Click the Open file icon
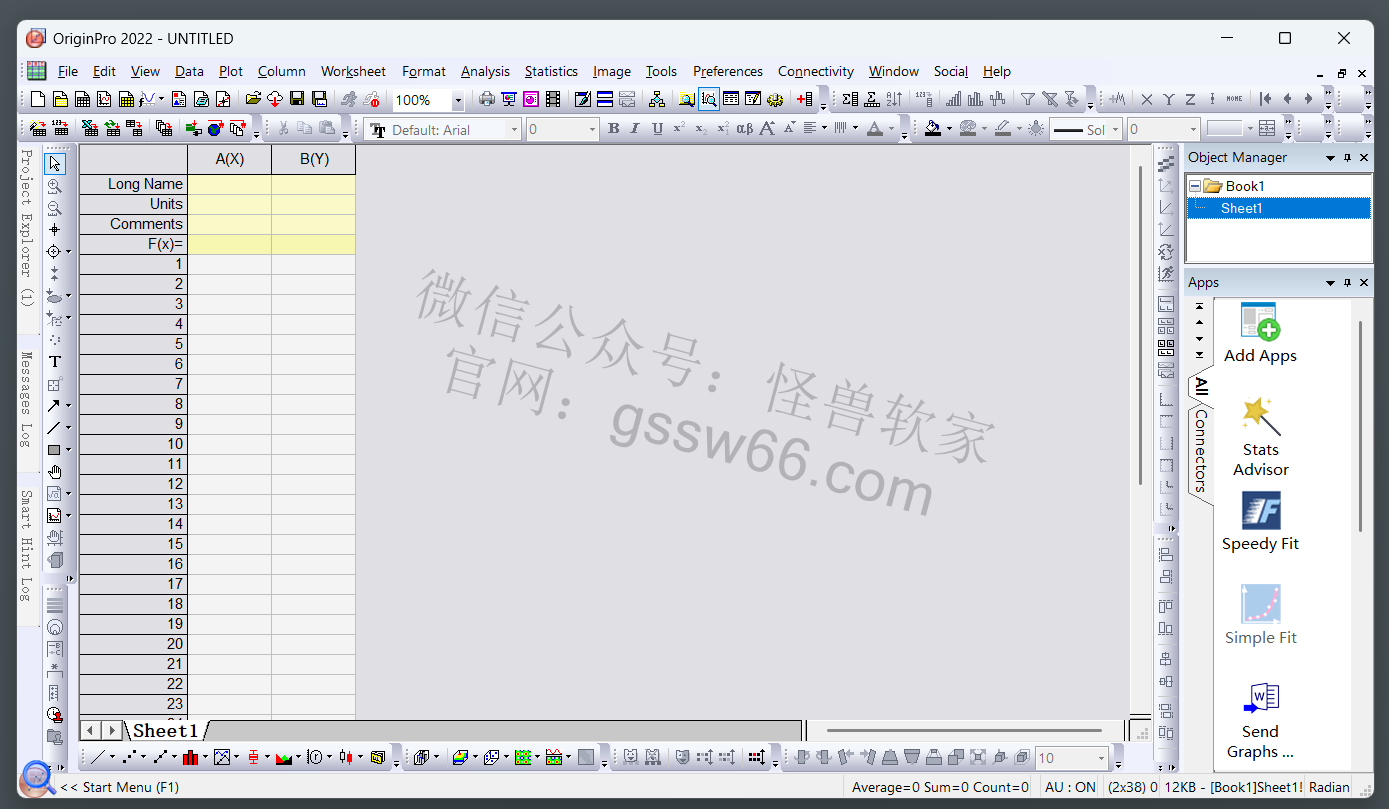Image resolution: width=1389 pixels, height=809 pixels. 253,99
